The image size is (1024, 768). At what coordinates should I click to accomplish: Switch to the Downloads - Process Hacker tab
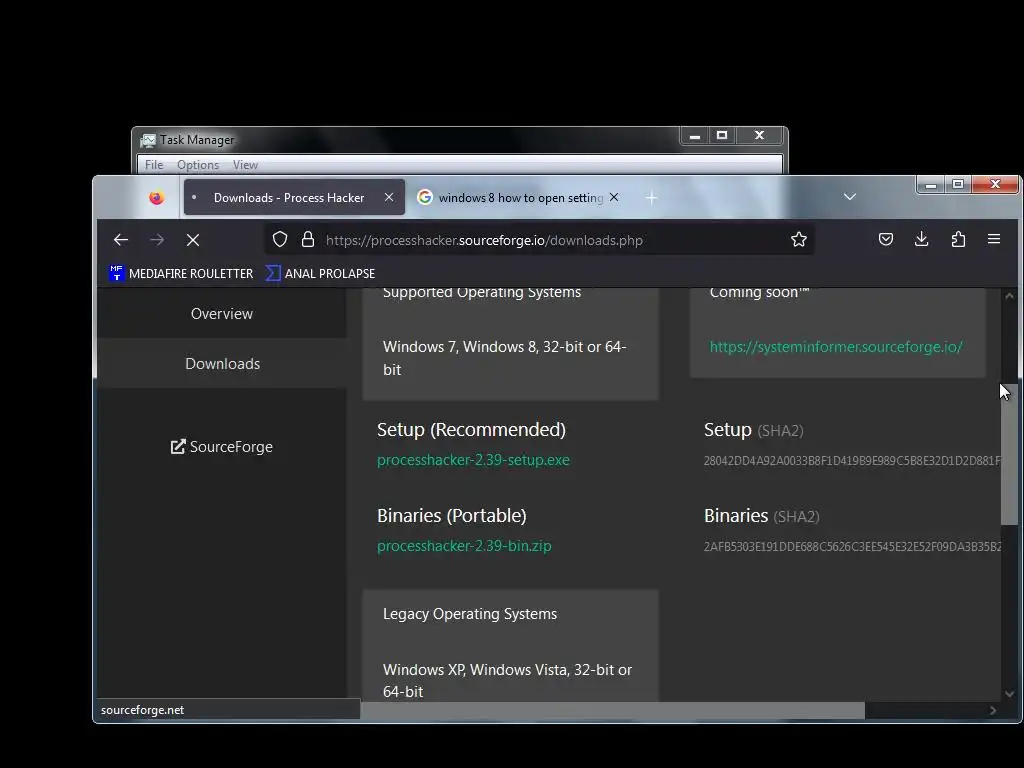pos(294,197)
